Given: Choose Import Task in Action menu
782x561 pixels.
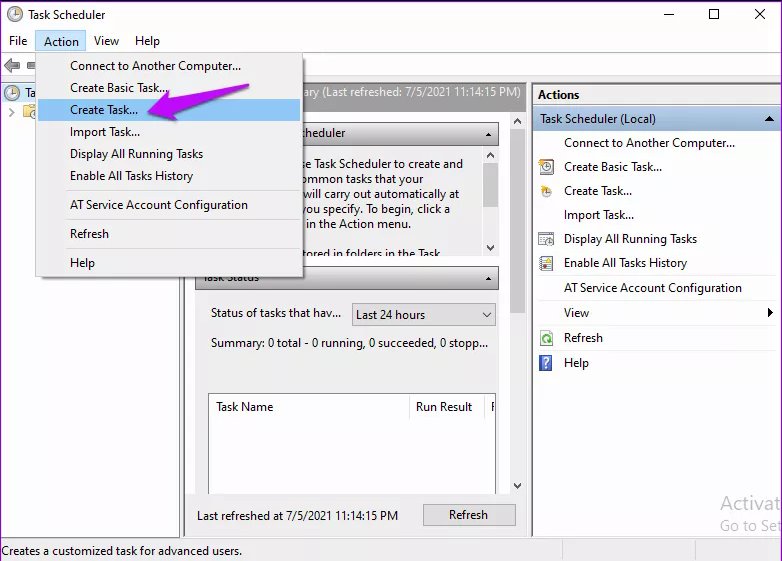Looking at the screenshot, I should (169, 132).
